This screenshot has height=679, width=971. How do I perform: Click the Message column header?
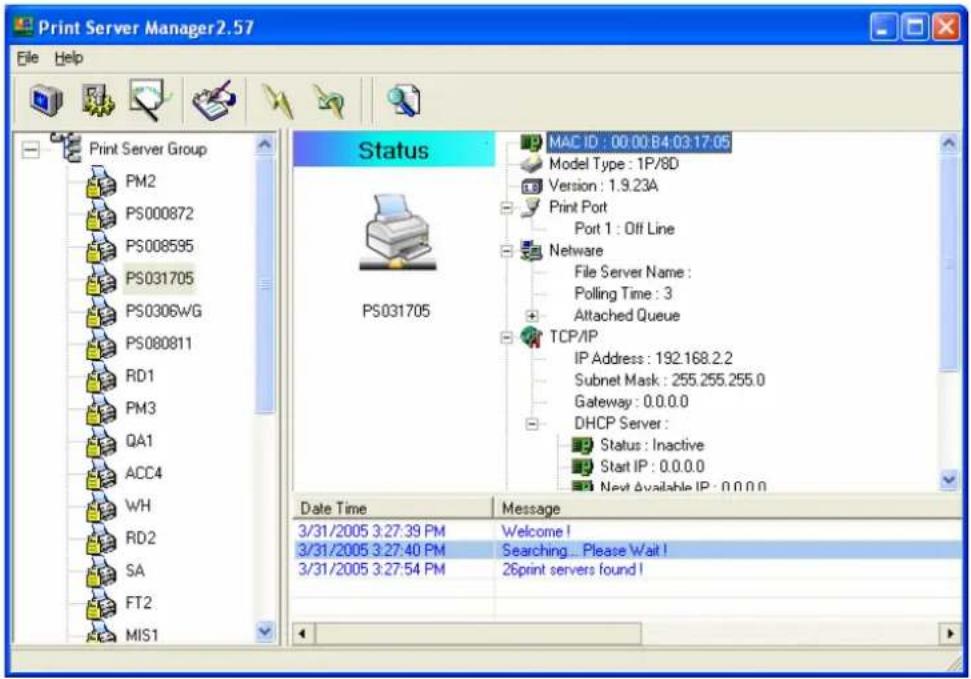point(728,509)
